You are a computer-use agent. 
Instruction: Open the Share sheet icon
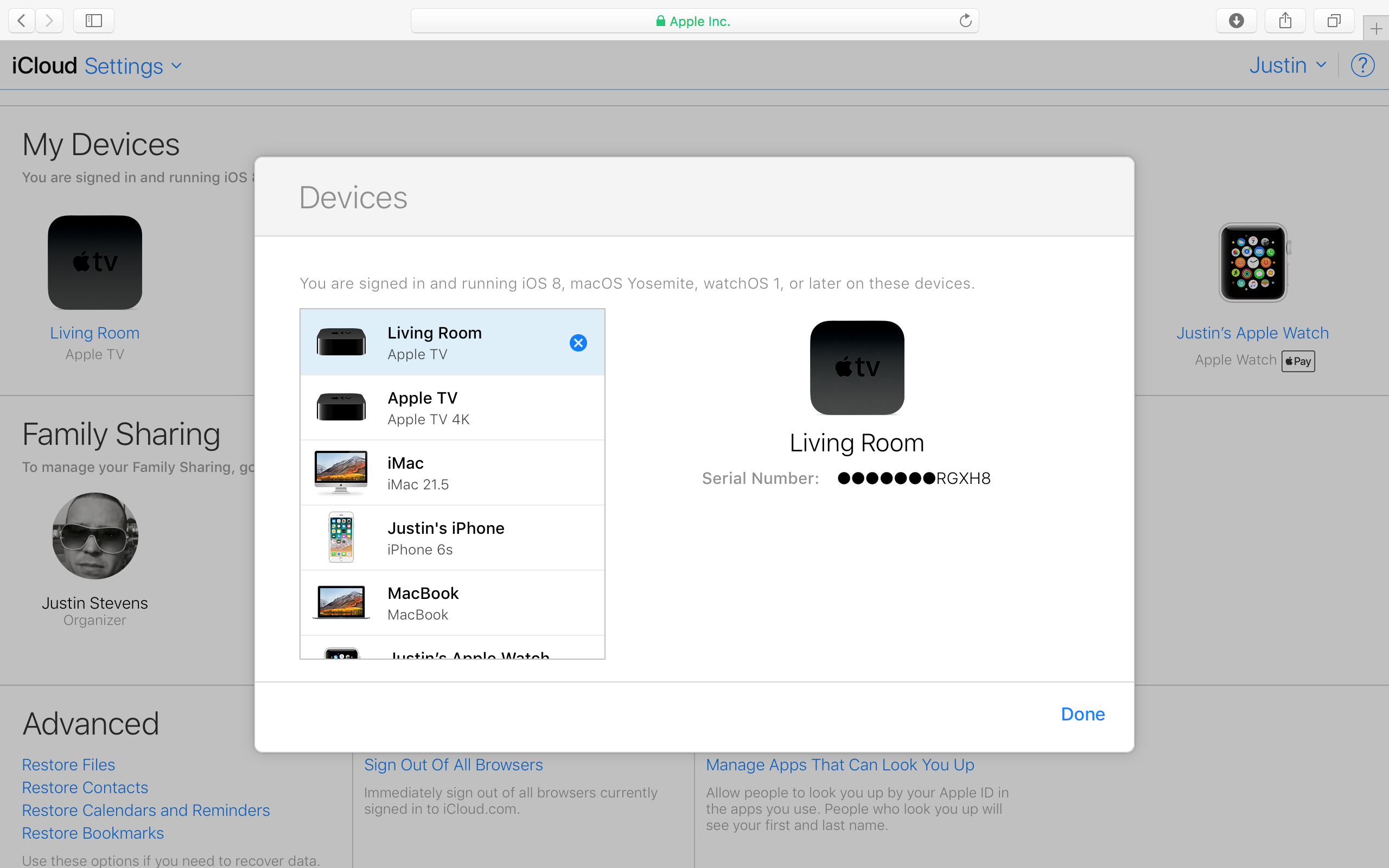tap(1286, 21)
